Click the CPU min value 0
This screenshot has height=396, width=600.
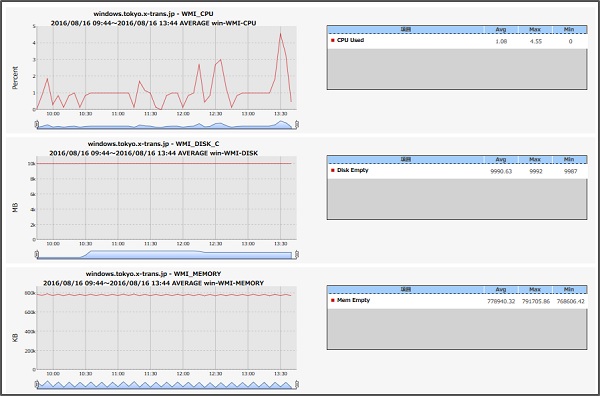coord(570,42)
